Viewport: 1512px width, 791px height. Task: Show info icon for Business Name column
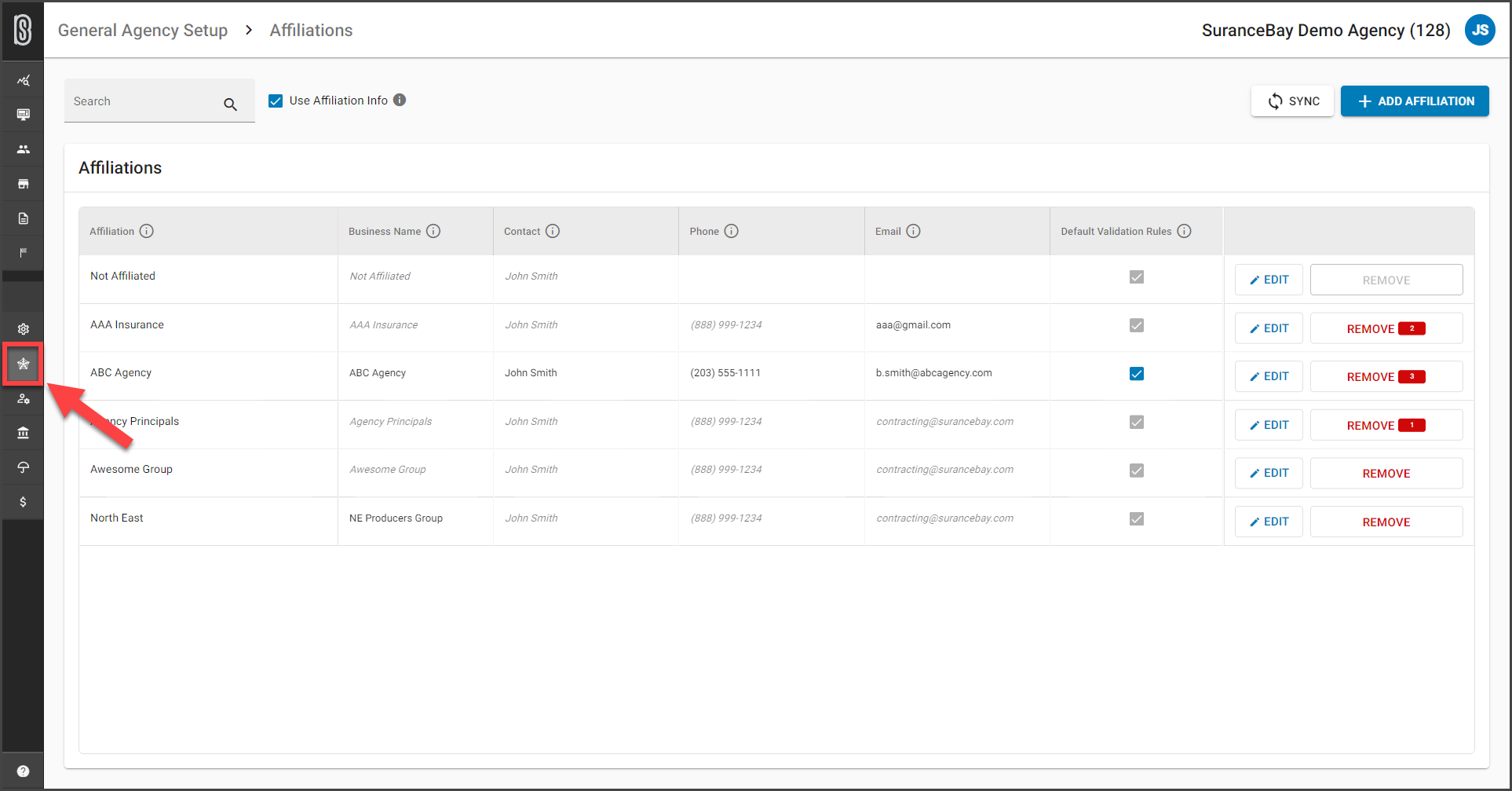coord(433,231)
